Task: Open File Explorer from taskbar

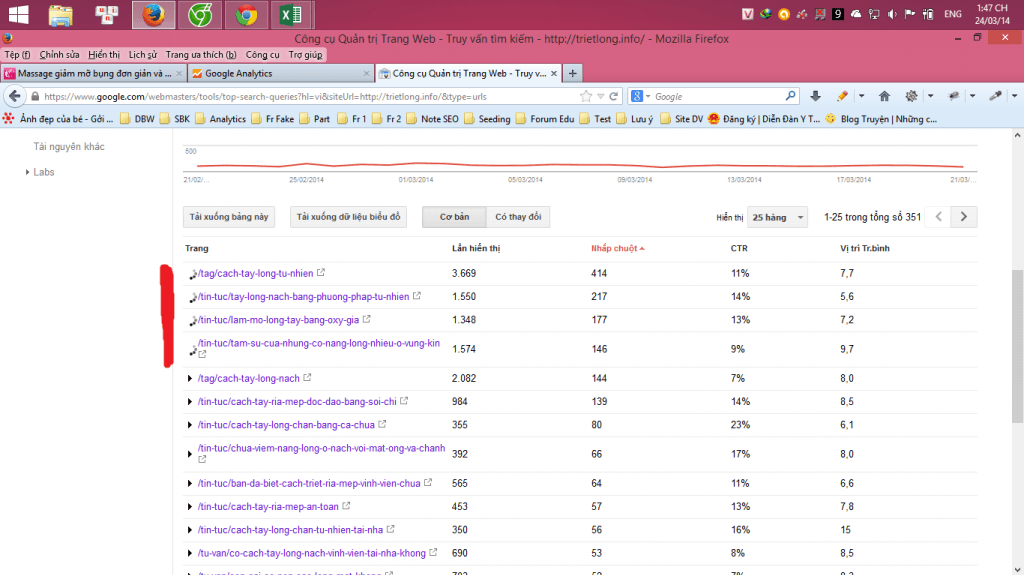Action: click(x=61, y=14)
